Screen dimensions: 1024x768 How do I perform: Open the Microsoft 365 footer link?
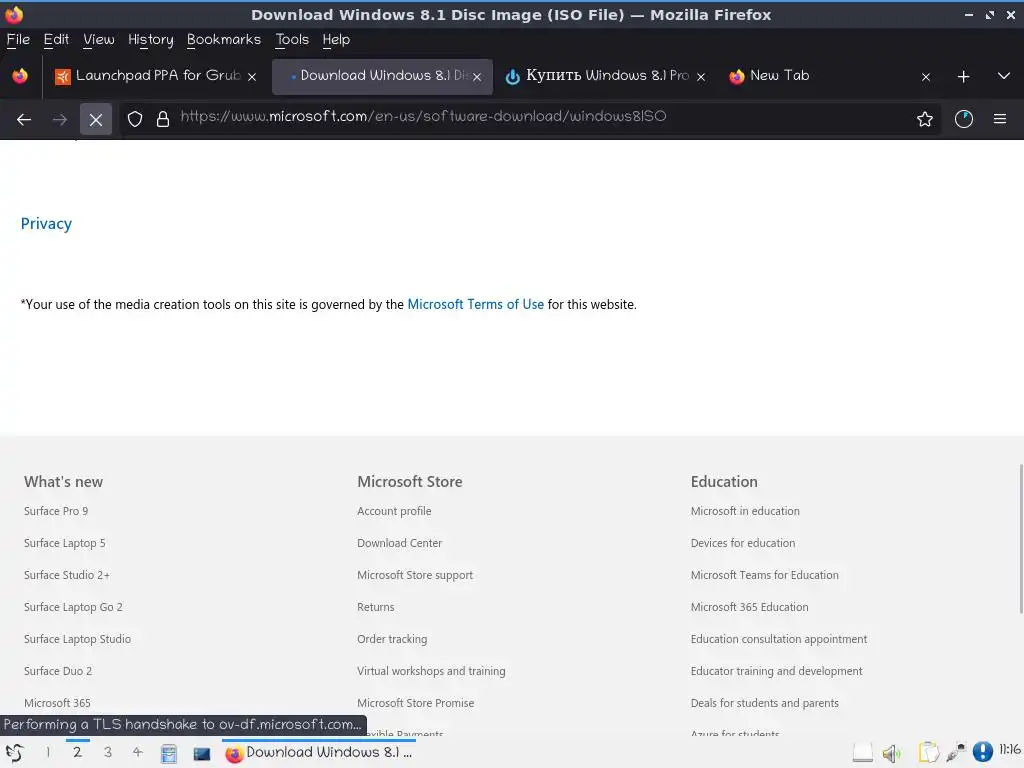[x=57, y=703]
